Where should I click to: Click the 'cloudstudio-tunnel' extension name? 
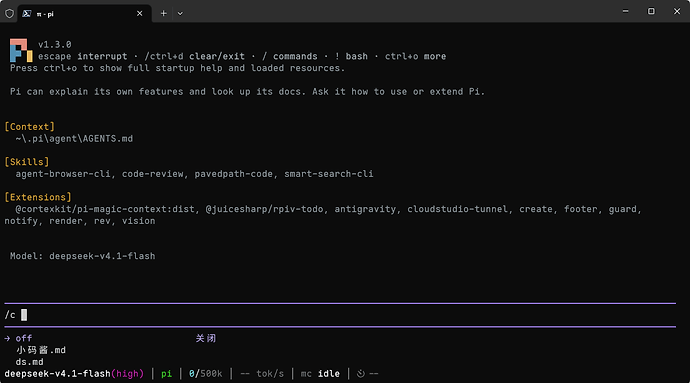(x=457, y=209)
